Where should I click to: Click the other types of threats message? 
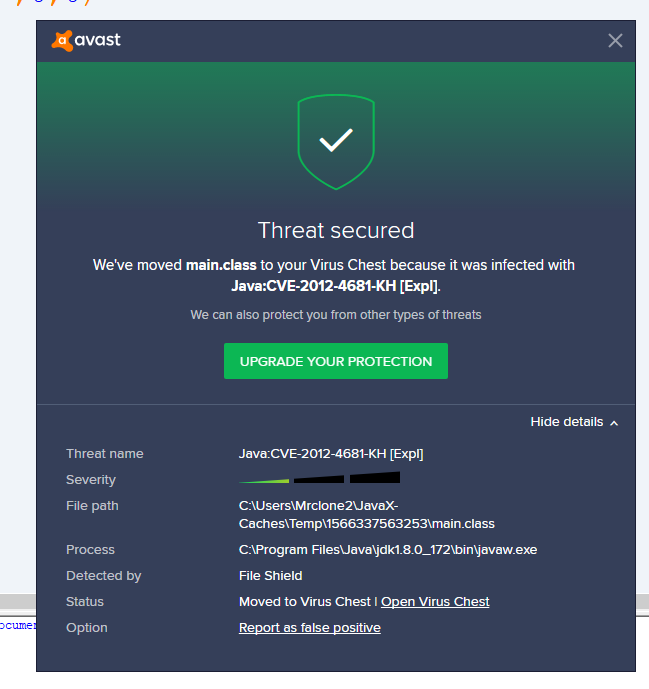[336, 315]
